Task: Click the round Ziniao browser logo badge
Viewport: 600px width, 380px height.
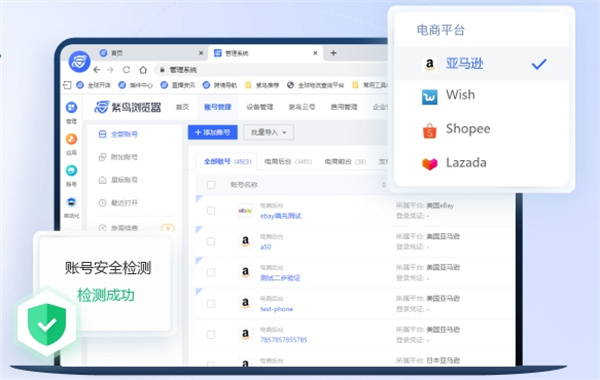Action: 79,61
